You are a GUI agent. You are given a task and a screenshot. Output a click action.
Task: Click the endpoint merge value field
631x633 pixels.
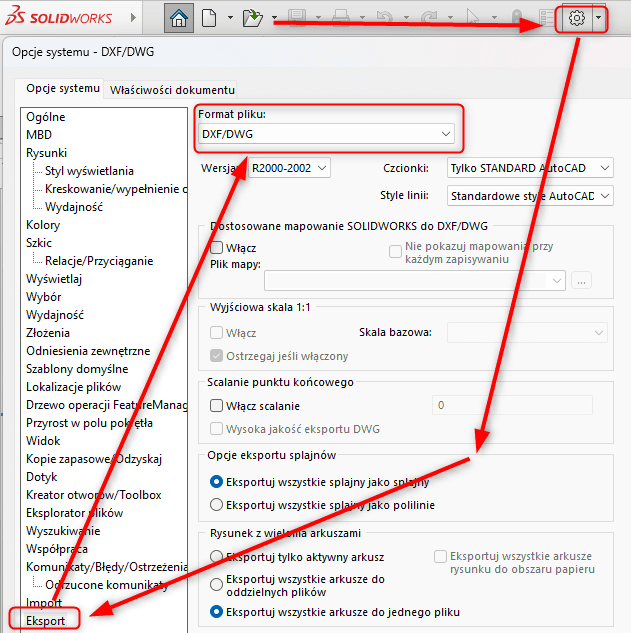(510, 405)
